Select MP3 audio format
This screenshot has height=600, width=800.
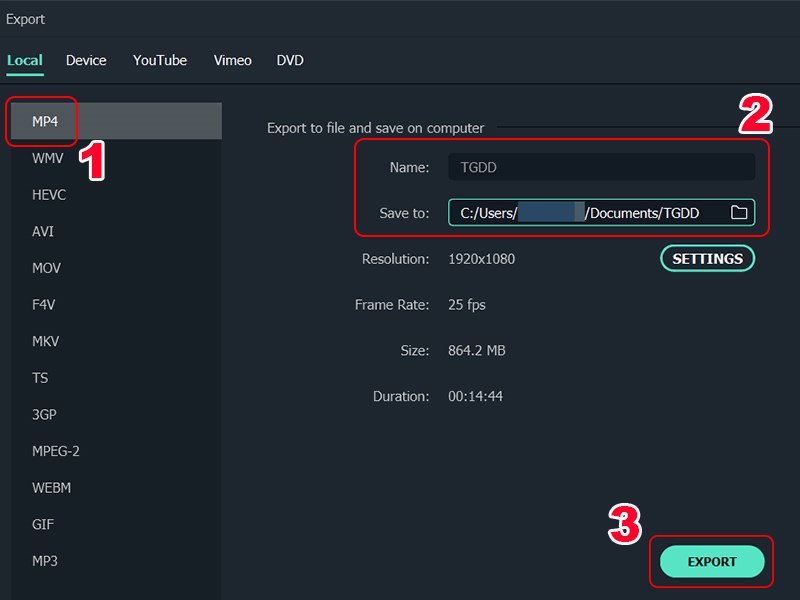[116, 561]
